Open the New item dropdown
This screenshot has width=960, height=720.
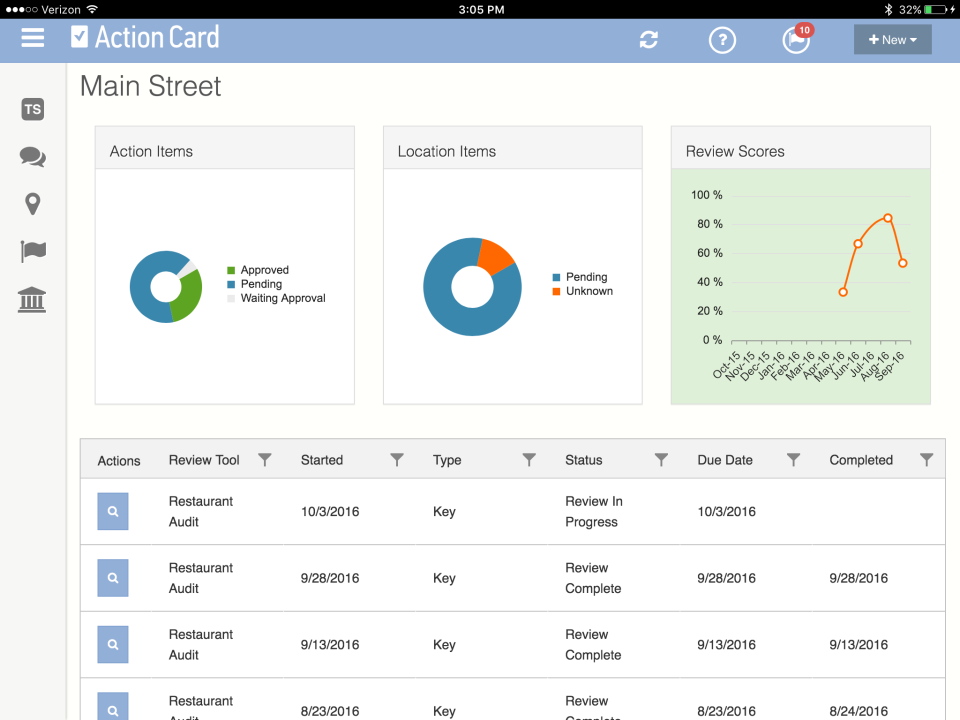(892, 39)
